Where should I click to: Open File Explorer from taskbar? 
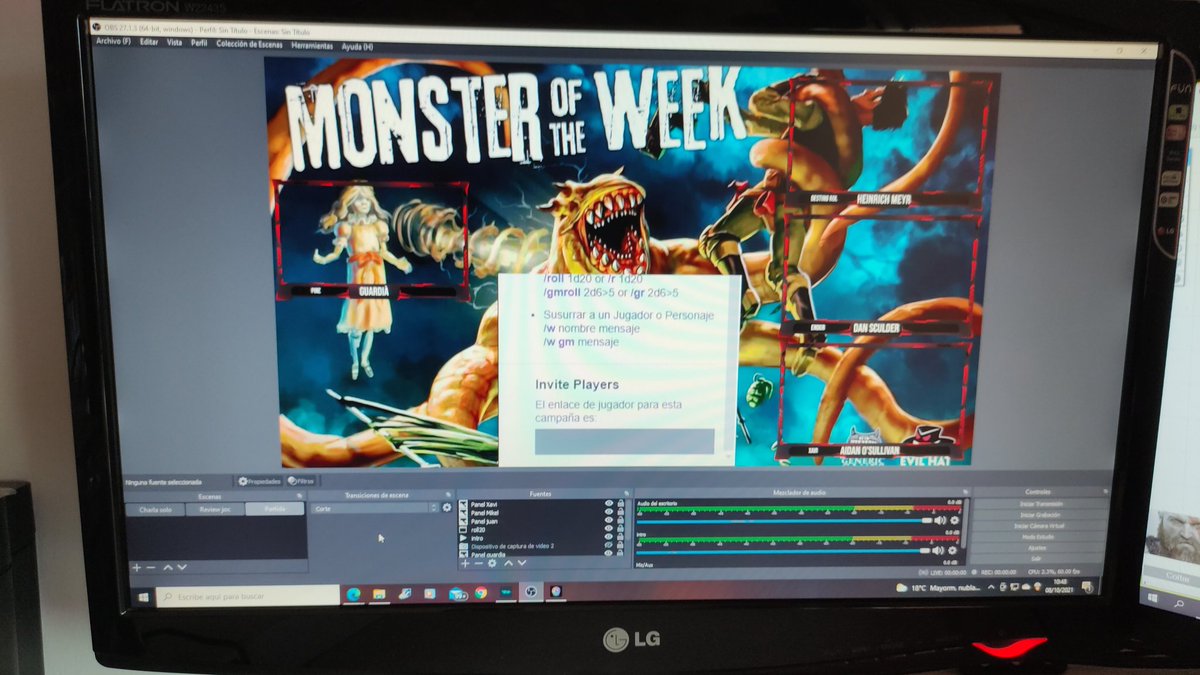pos(379,594)
